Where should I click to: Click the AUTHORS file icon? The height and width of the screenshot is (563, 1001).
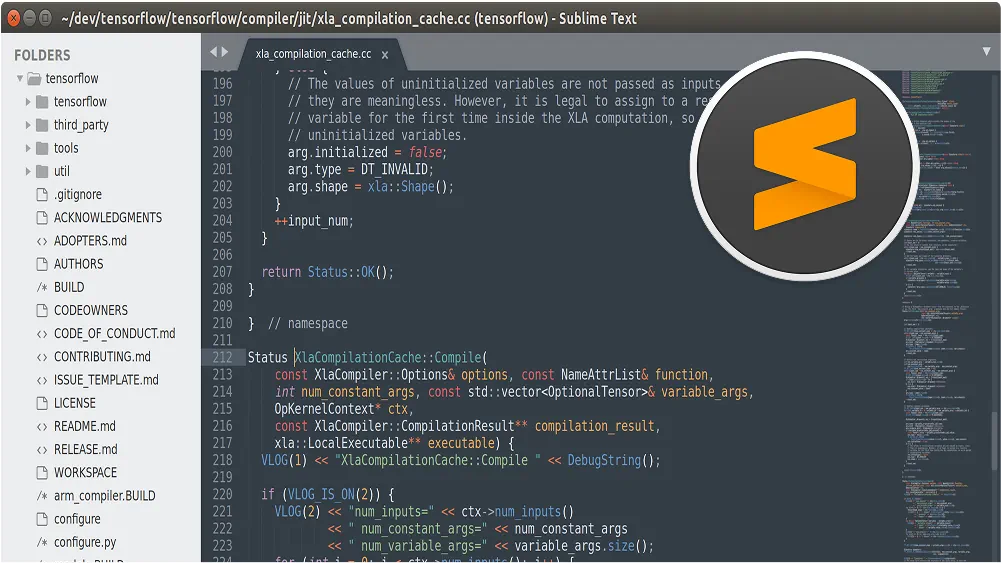point(42,264)
